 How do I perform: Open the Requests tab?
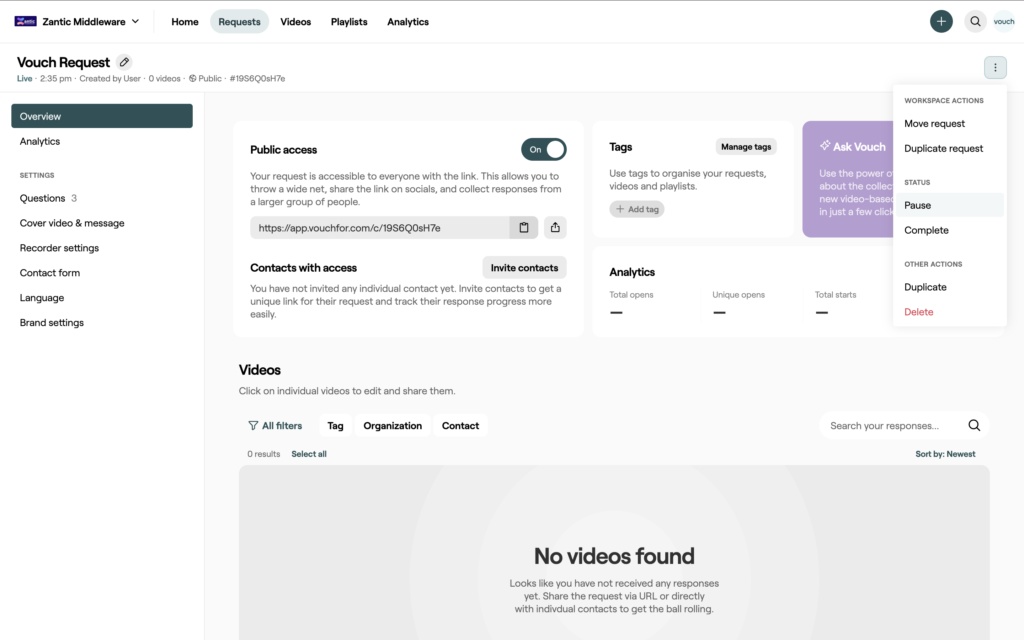tap(239, 22)
